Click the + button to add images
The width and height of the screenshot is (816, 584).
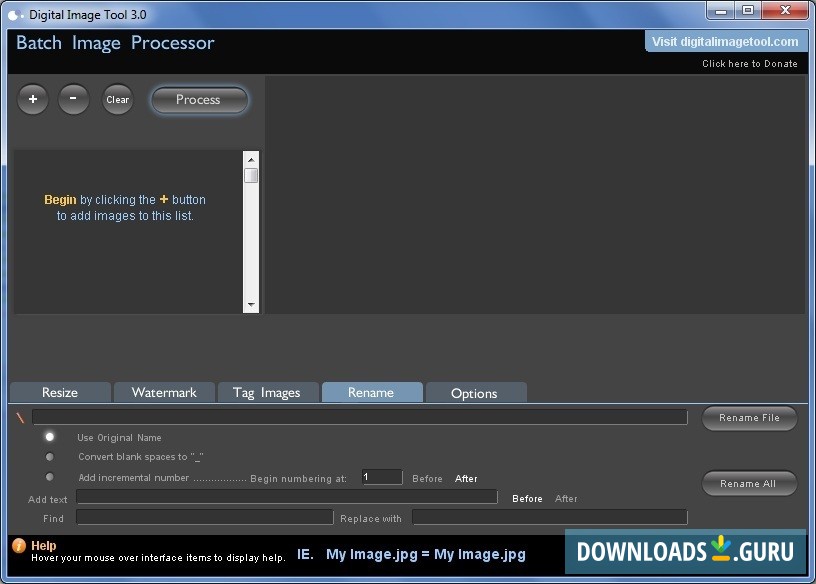(x=32, y=99)
